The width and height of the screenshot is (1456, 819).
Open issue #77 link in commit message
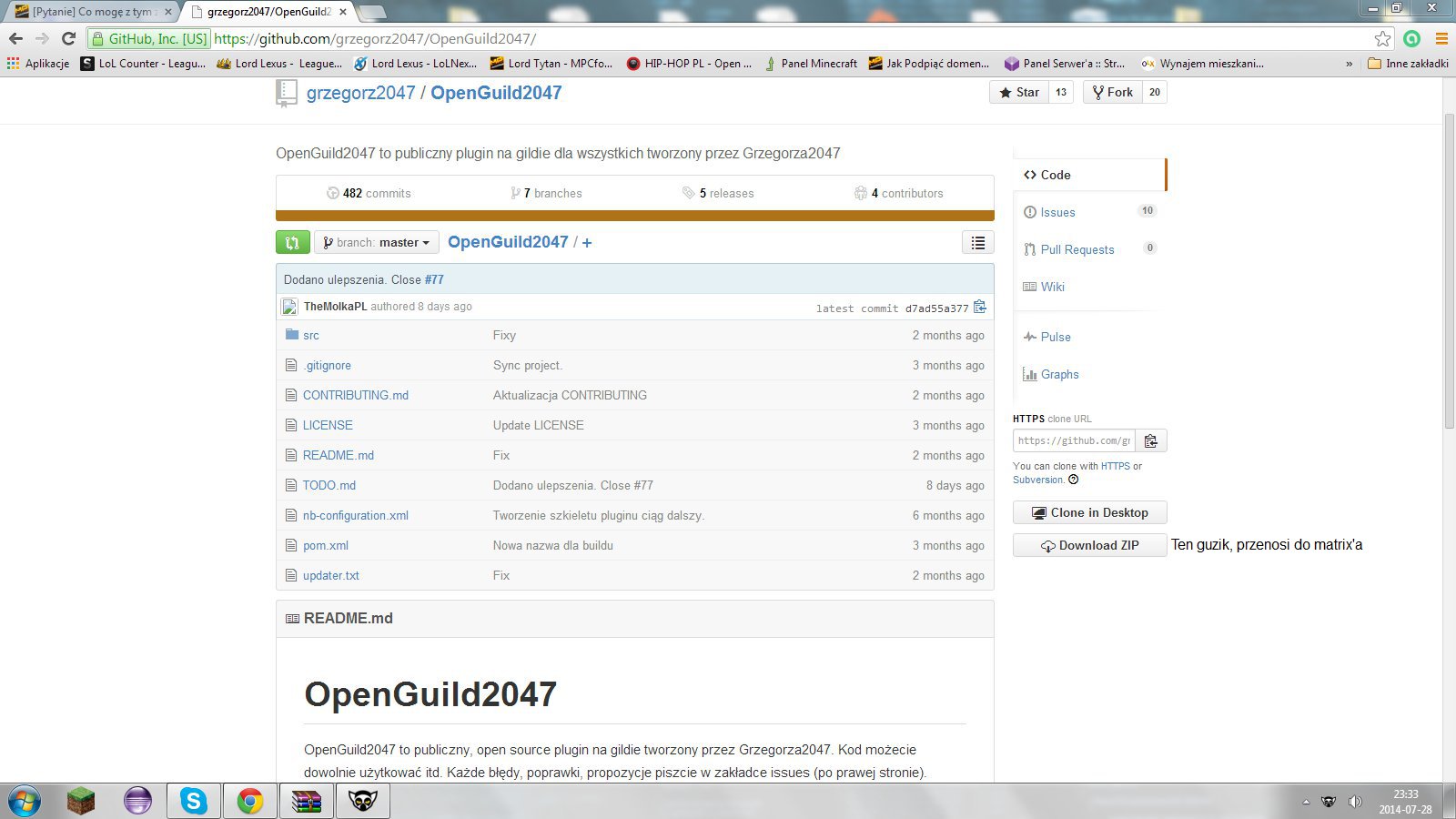(x=434, y=279)
